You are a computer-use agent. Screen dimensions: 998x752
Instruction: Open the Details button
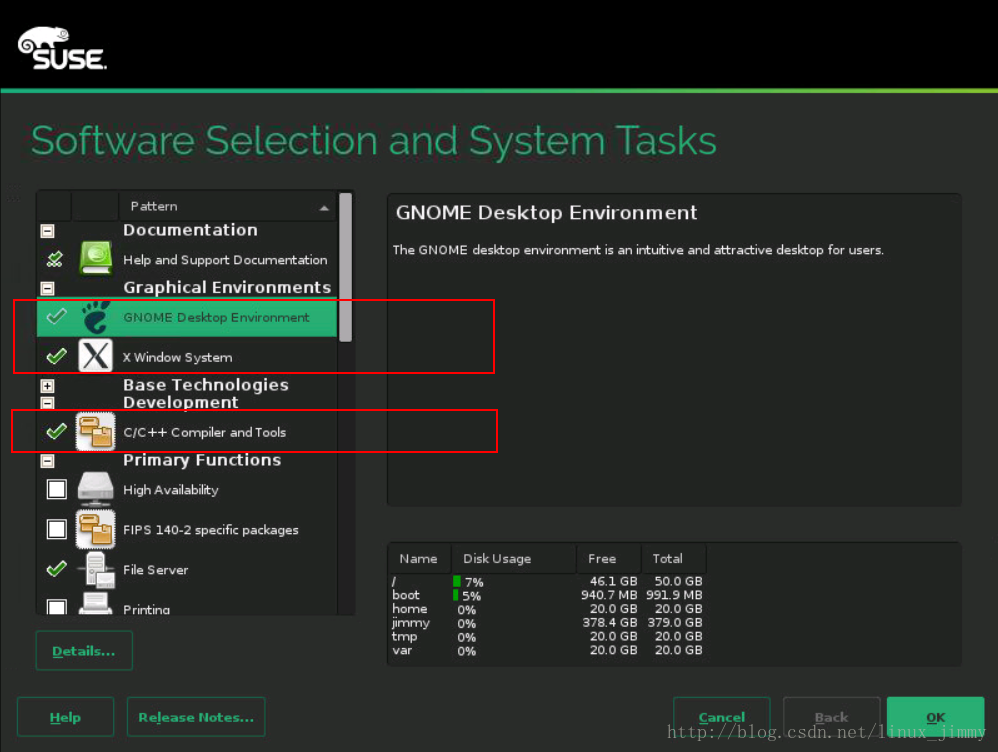coord(84,651)
